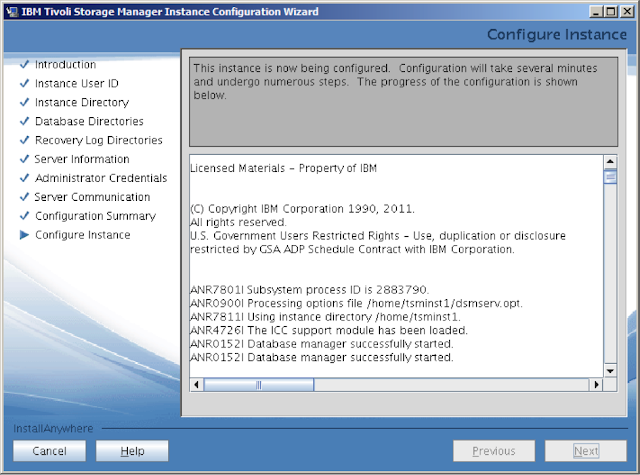Click the checkmark next to Server Information
This screenshot has width=640, height=475.
point(24,159)
